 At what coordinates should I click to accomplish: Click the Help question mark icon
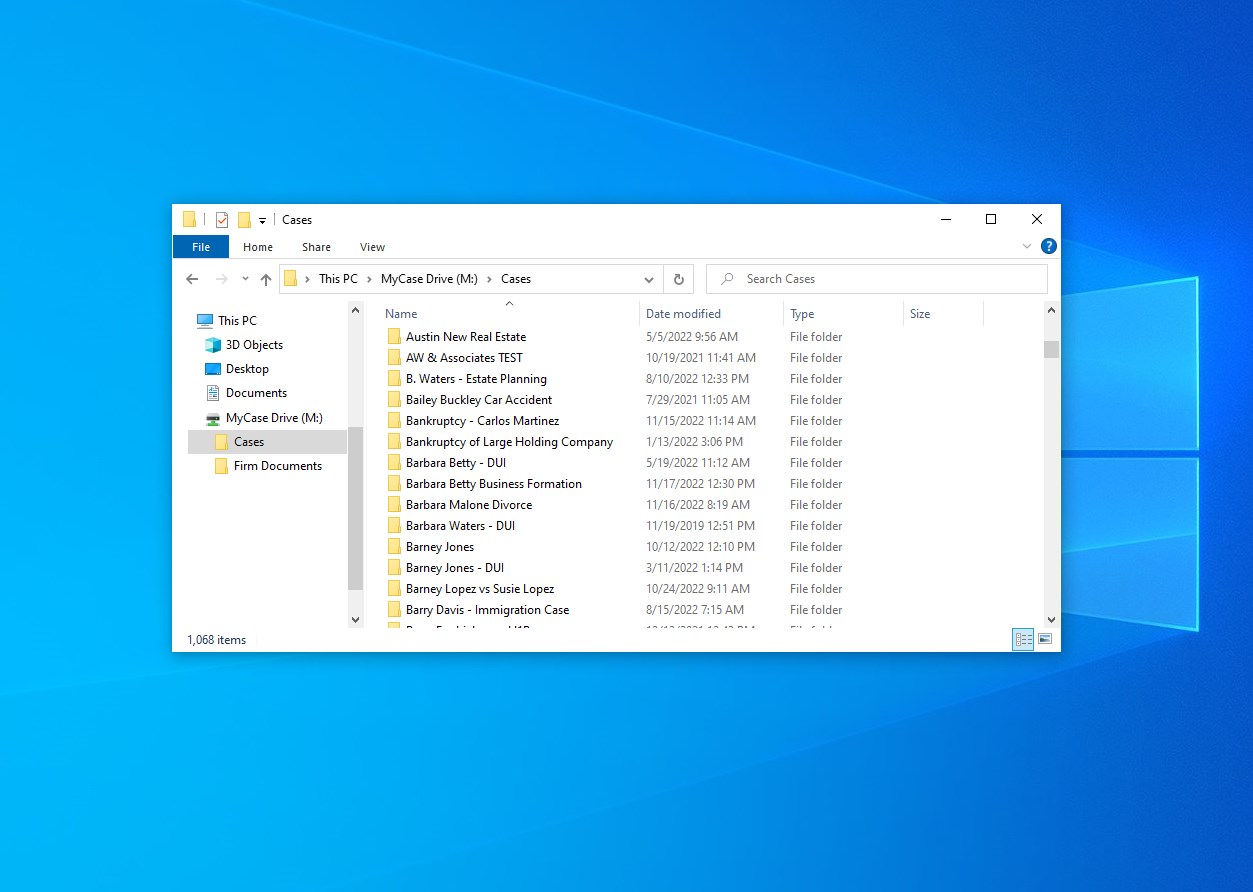(1048, 246)
